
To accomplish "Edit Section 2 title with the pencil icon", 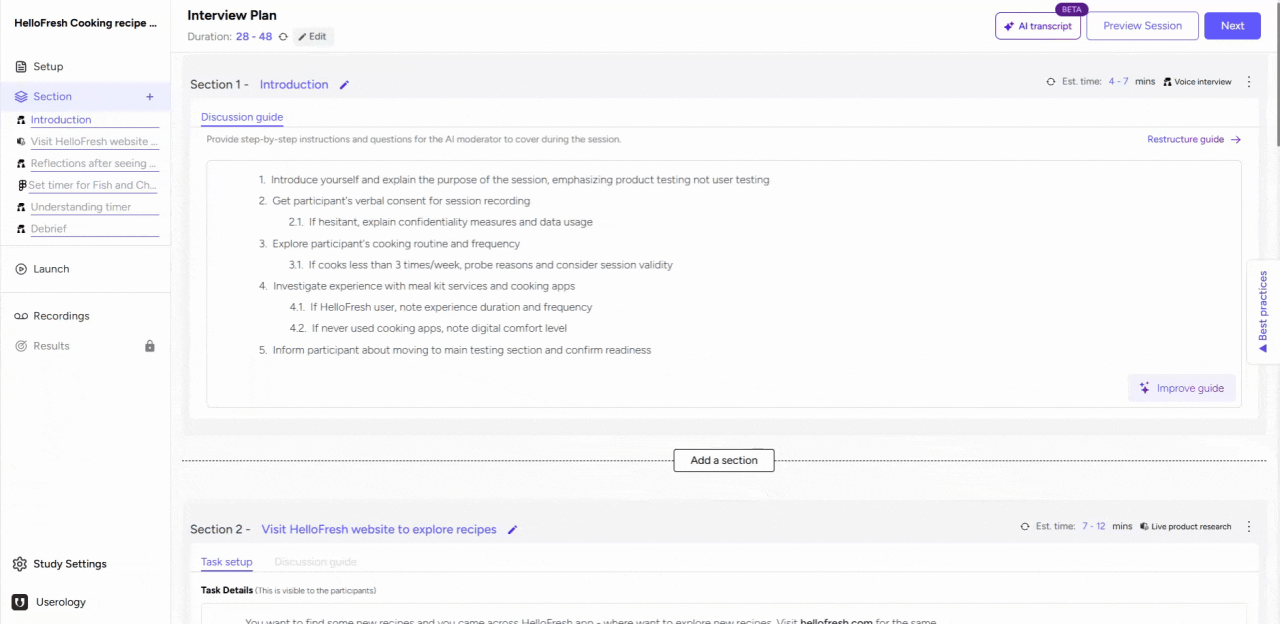I will pos(512,529).
